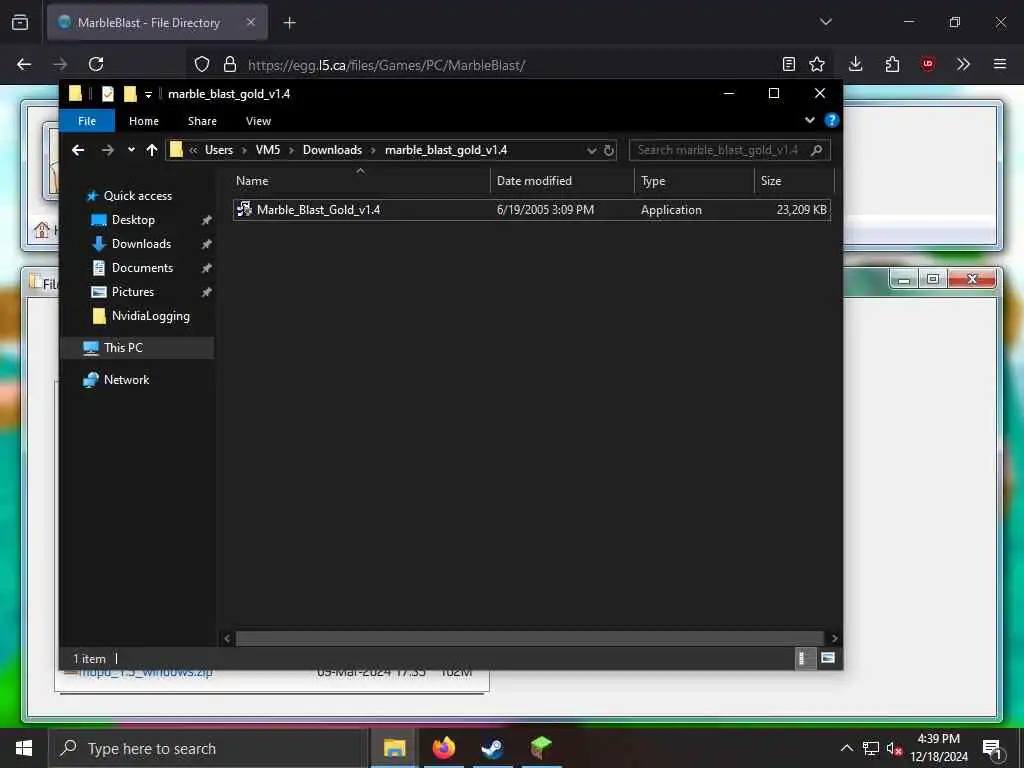Unpin Downloads using its pin icon

click(206, 244)
